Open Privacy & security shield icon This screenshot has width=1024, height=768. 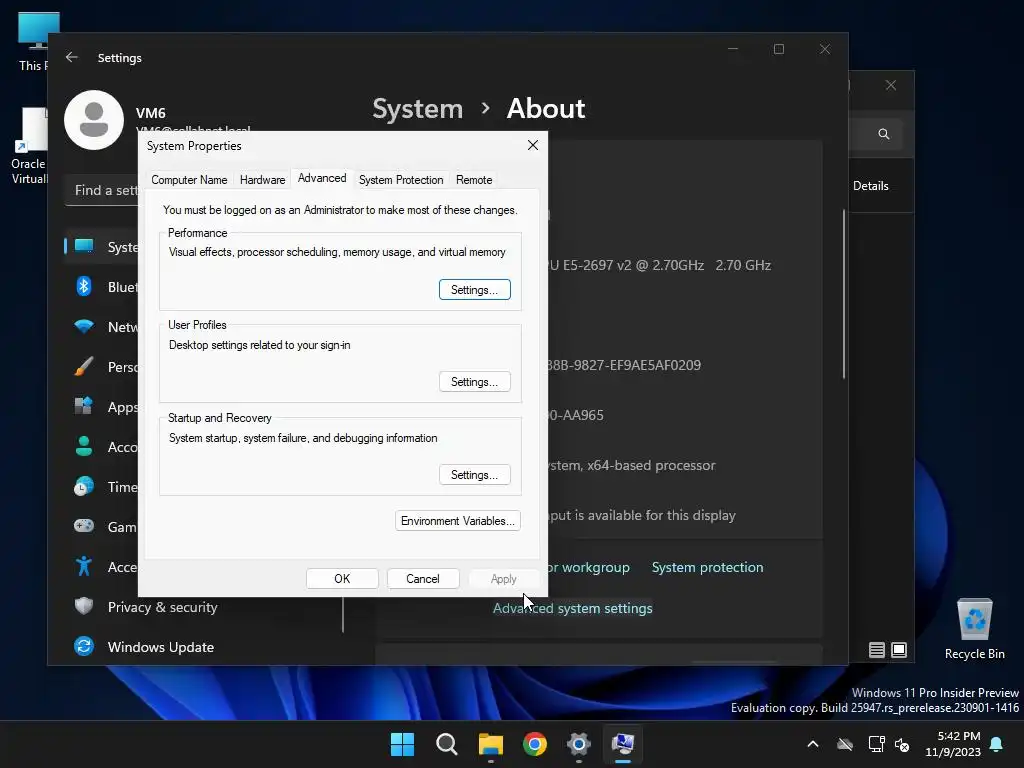pyautogui.click(x=84, y=606)
